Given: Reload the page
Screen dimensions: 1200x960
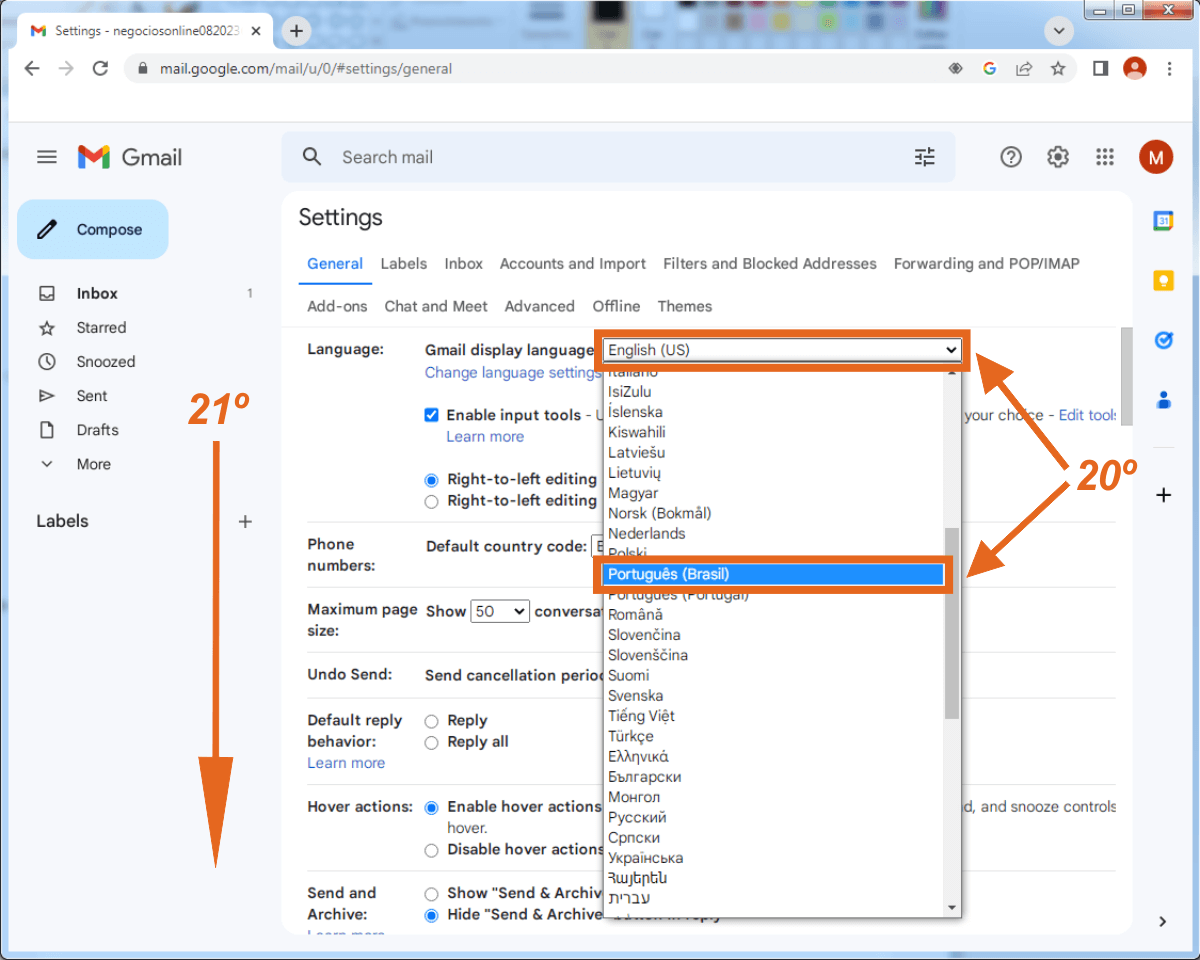Looking at the screenshot, I should 100,68.
